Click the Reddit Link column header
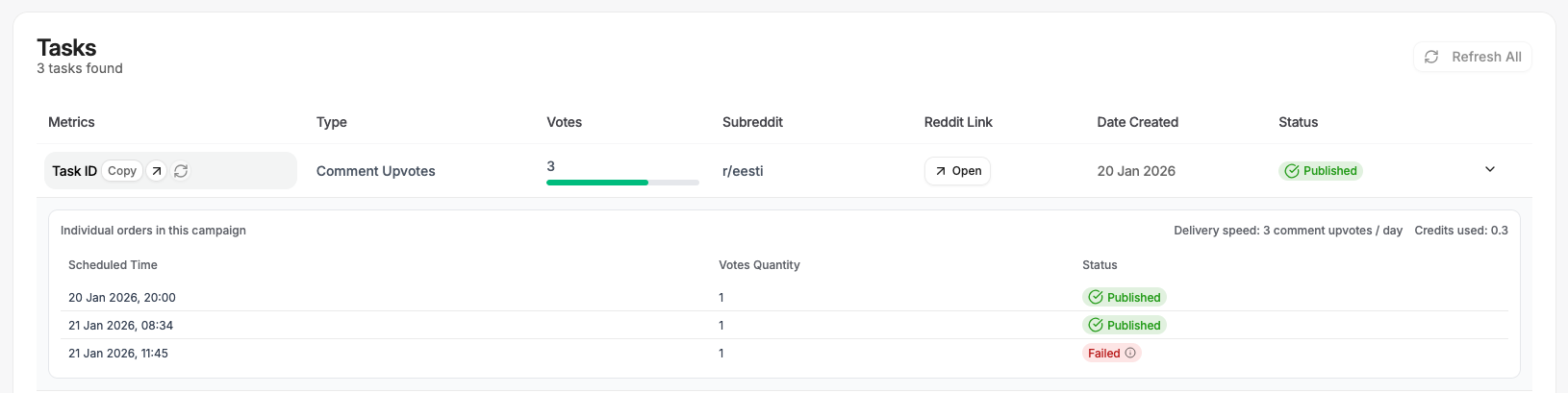The height and width of the screenshot is (393, 1568). click(x=958, y=122)
